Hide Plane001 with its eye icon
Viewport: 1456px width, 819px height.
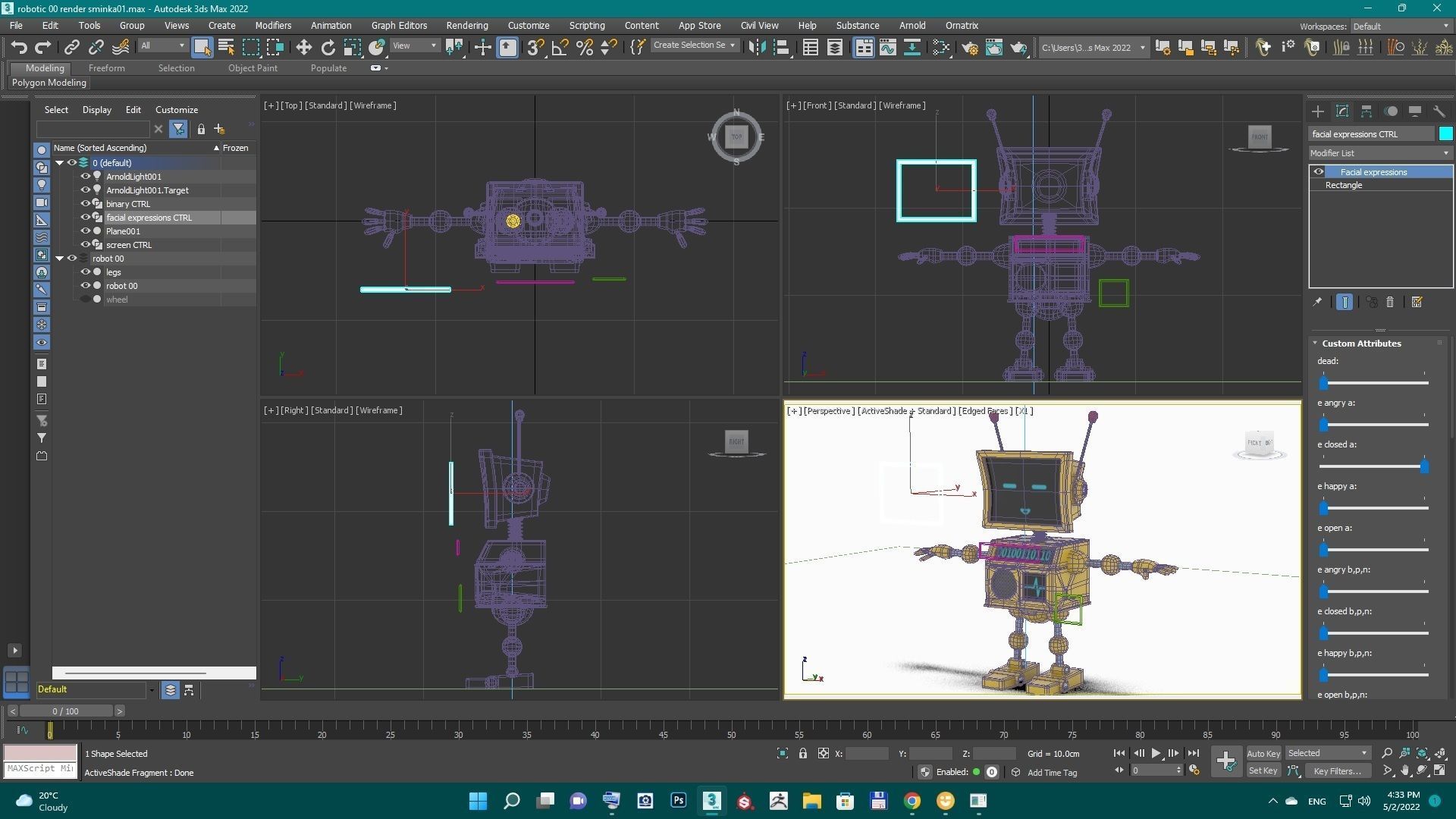(86, 231)
